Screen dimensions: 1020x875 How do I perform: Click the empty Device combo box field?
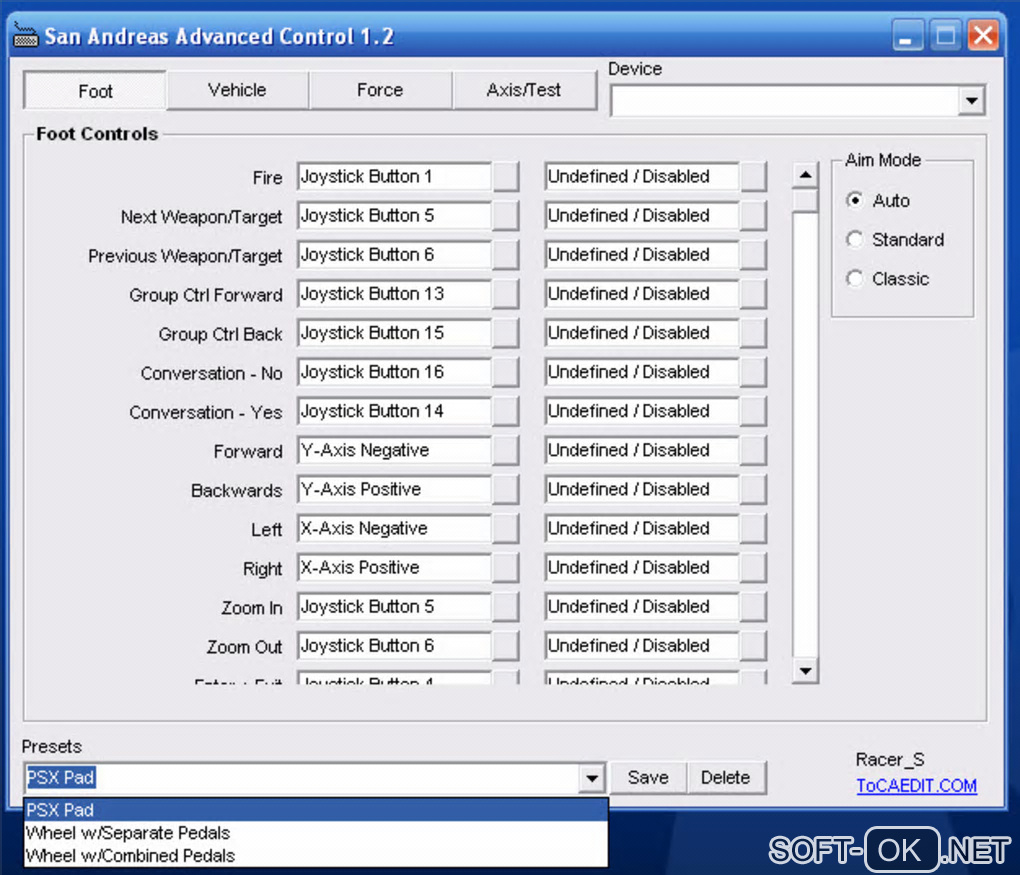[x=785, y=101]
